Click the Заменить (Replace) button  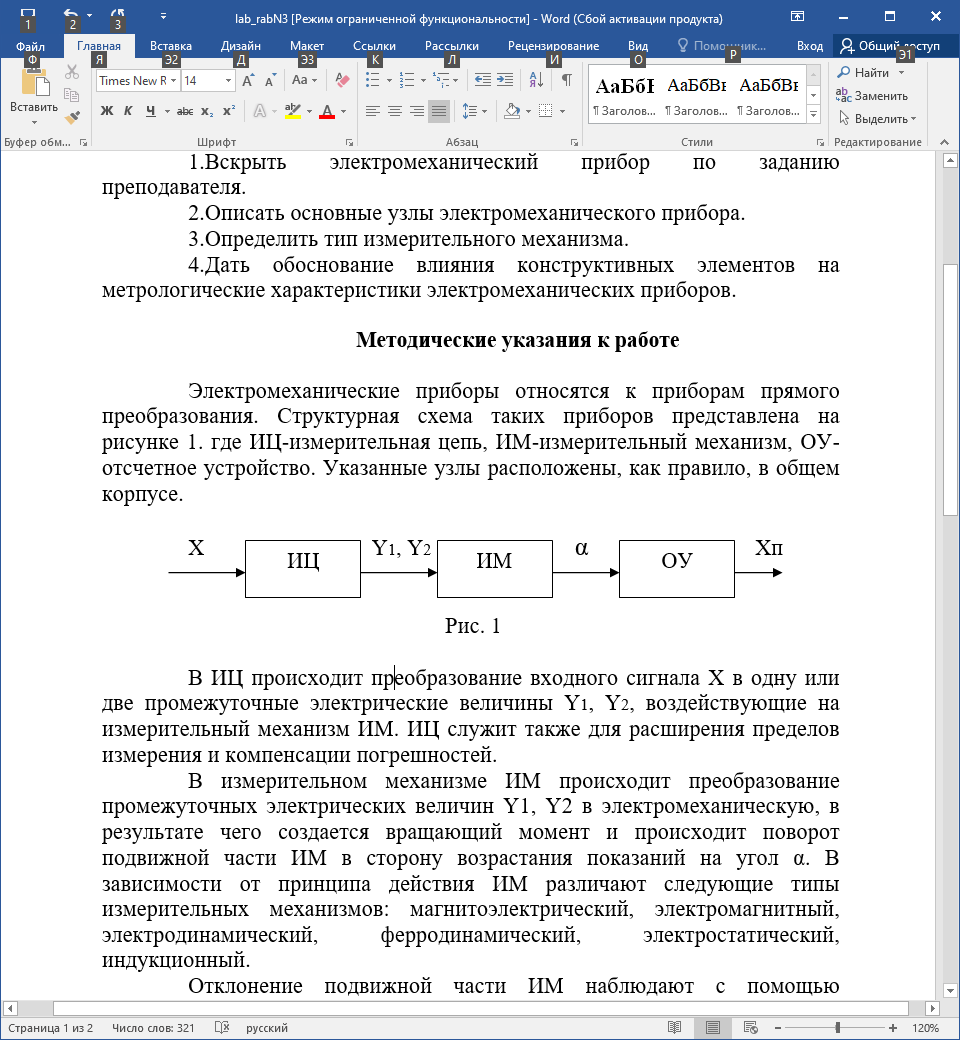click(x=872, y=96)
